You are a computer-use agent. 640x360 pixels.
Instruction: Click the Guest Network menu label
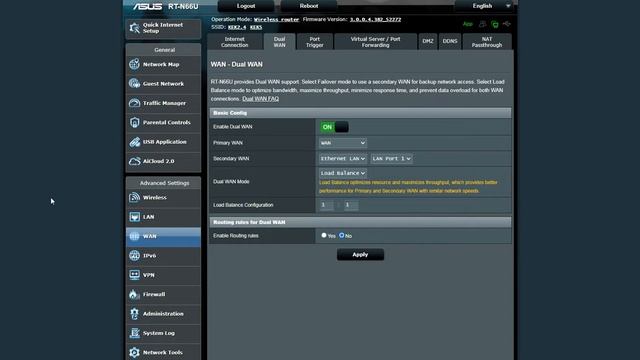tap(163, 84)
